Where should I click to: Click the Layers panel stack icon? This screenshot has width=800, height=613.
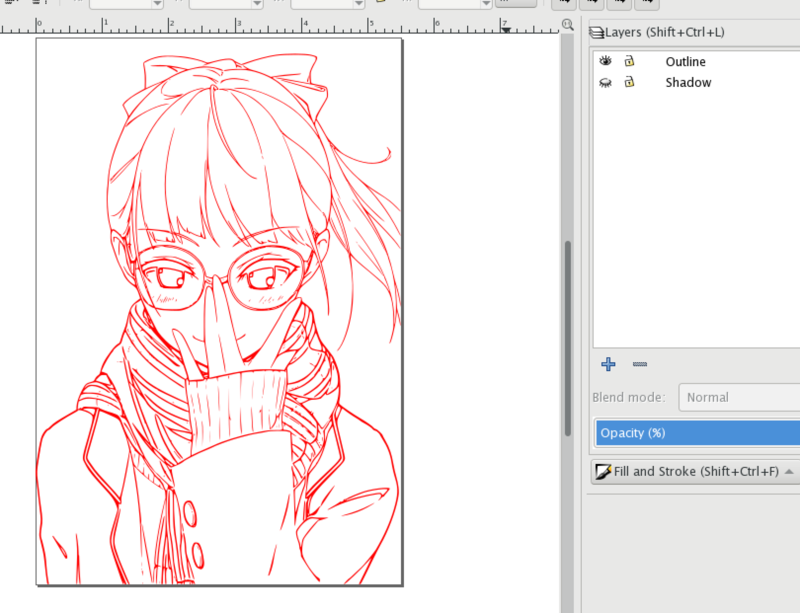(597, 33)
